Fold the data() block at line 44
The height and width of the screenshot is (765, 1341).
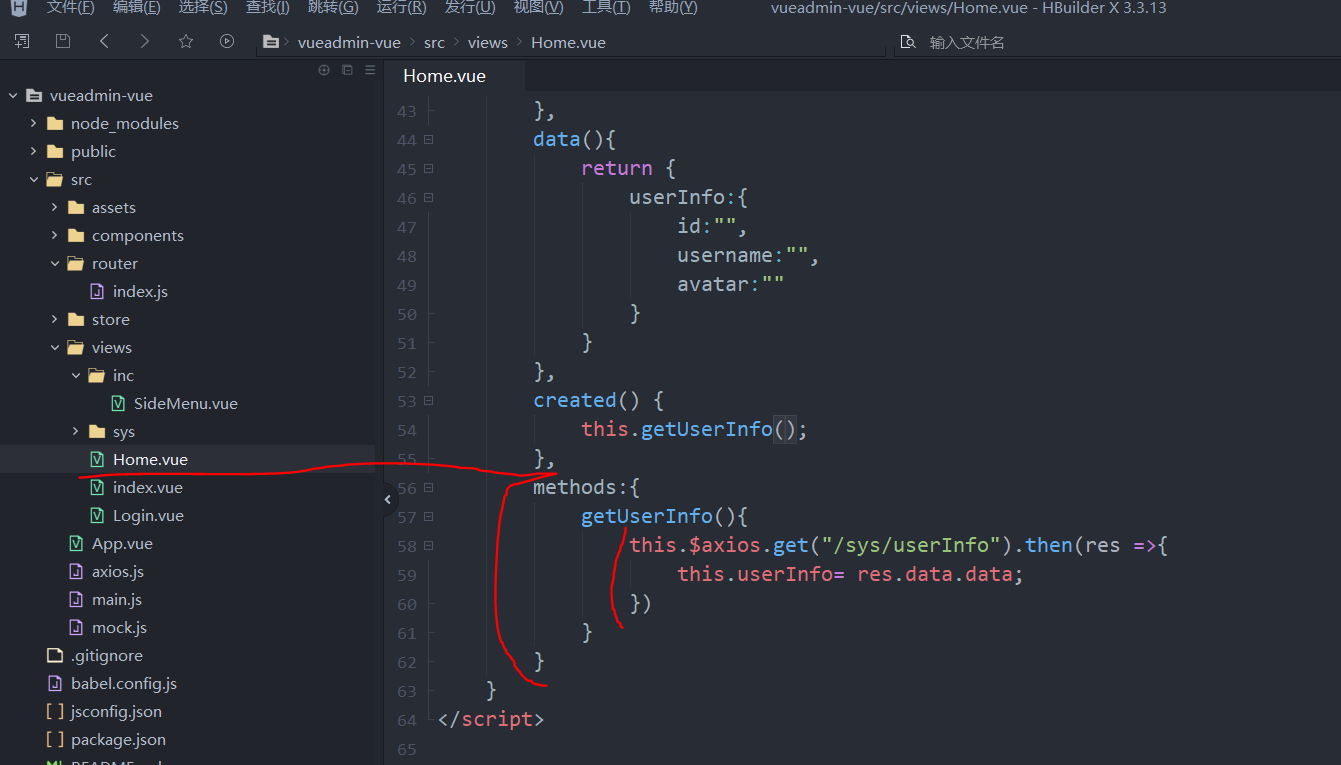click(x=428, y=140)
